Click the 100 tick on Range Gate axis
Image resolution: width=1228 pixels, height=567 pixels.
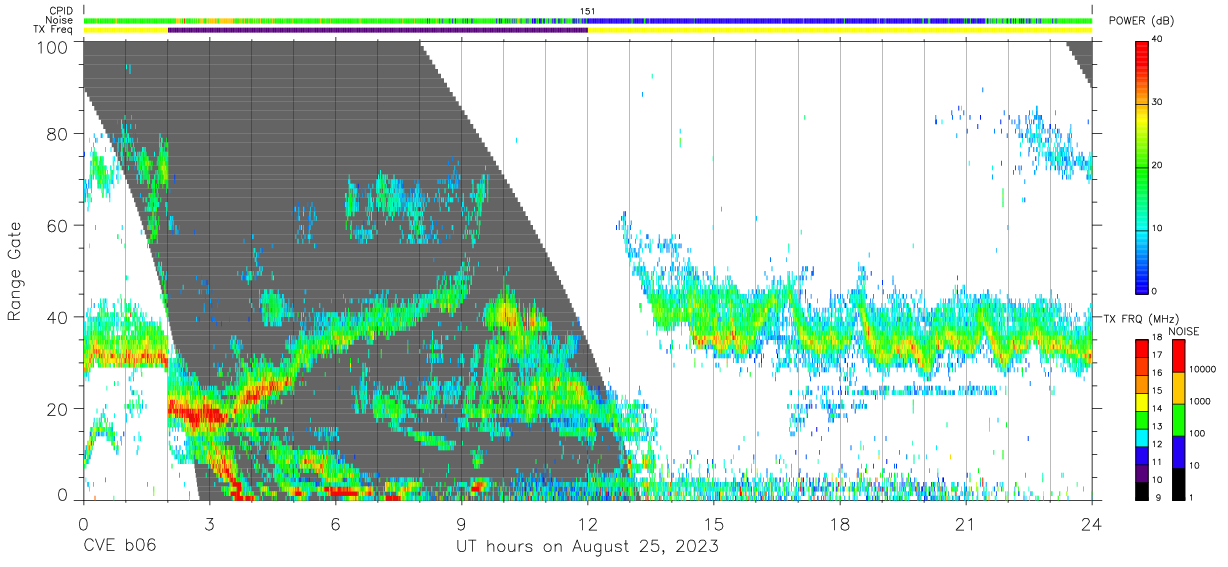tap(53, 46)
